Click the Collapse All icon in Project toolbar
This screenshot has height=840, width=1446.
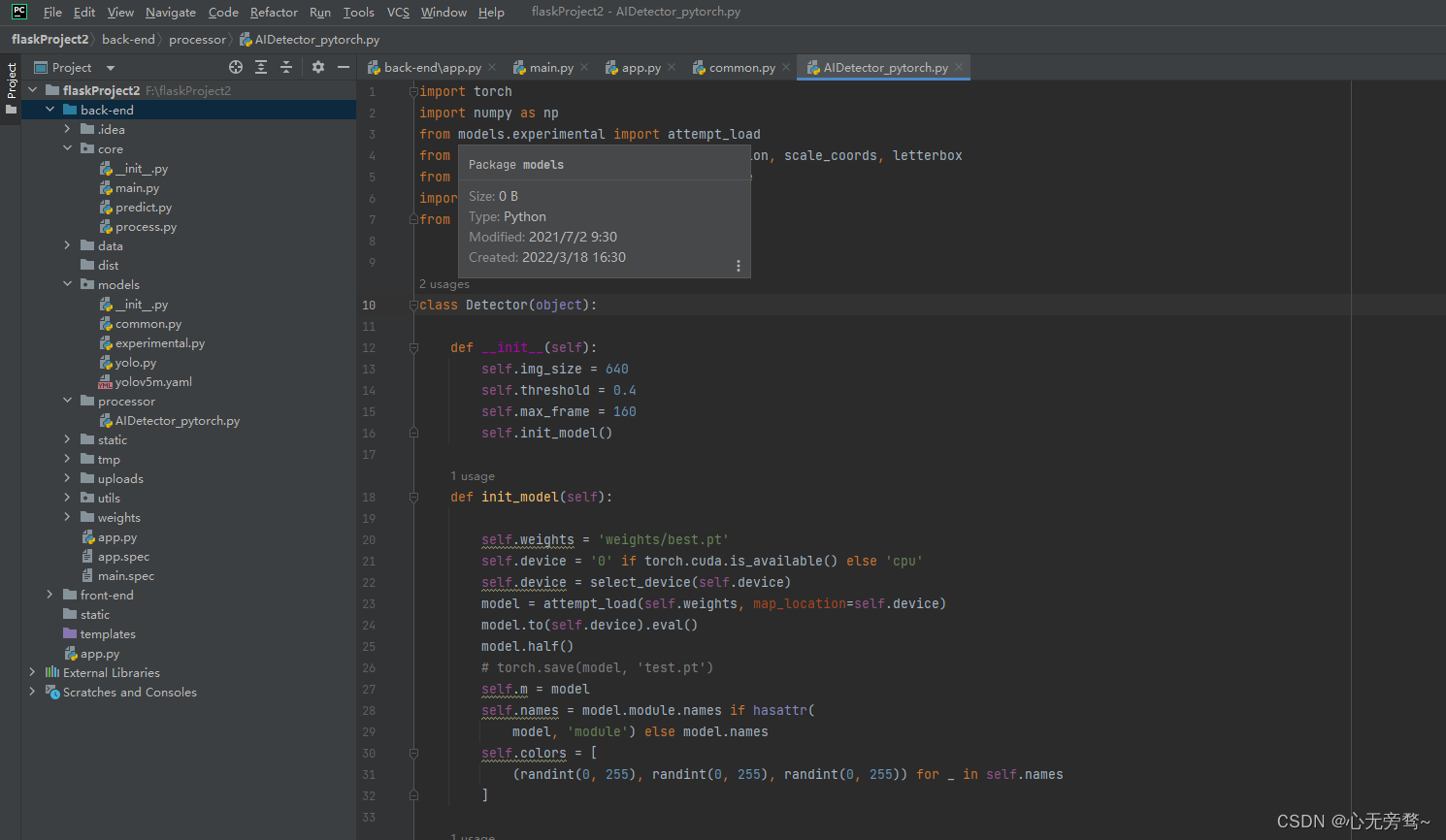click(285, 67)
